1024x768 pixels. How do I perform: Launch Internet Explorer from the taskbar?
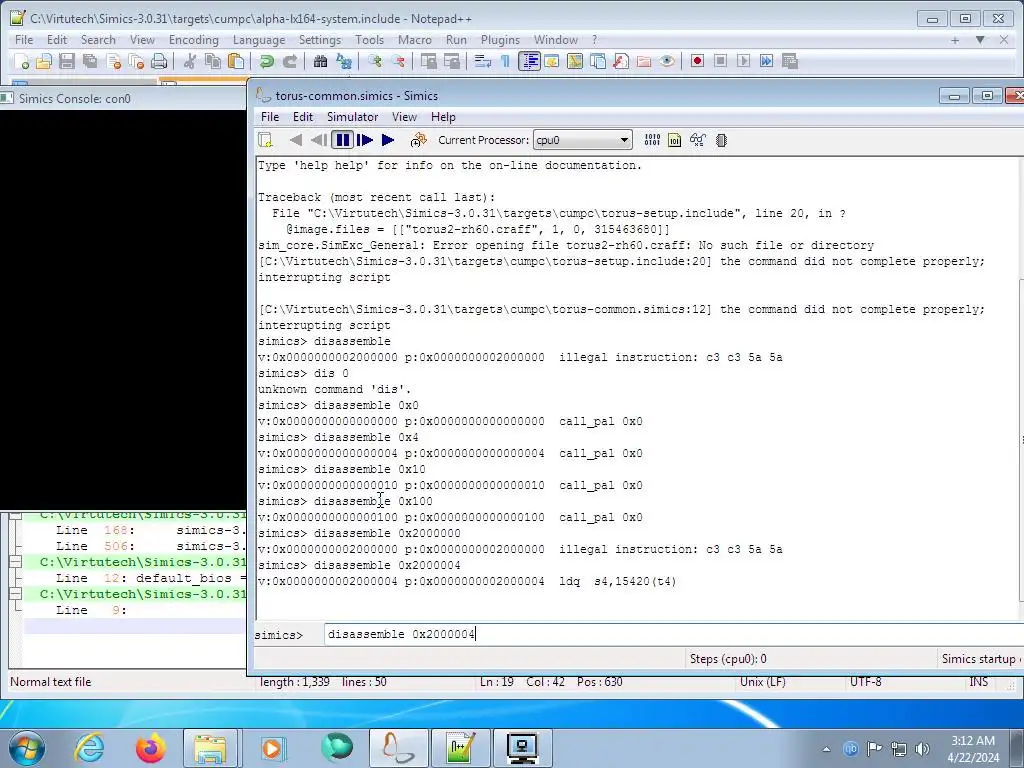(89, 748)
